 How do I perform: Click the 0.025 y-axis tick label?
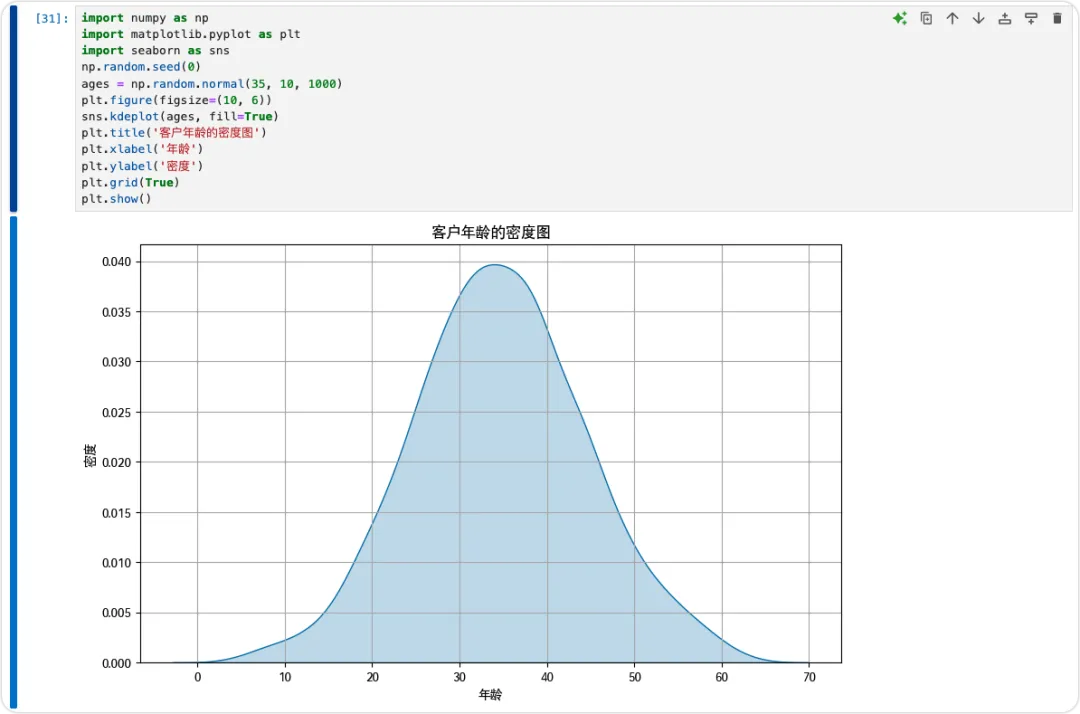[116, 412]
